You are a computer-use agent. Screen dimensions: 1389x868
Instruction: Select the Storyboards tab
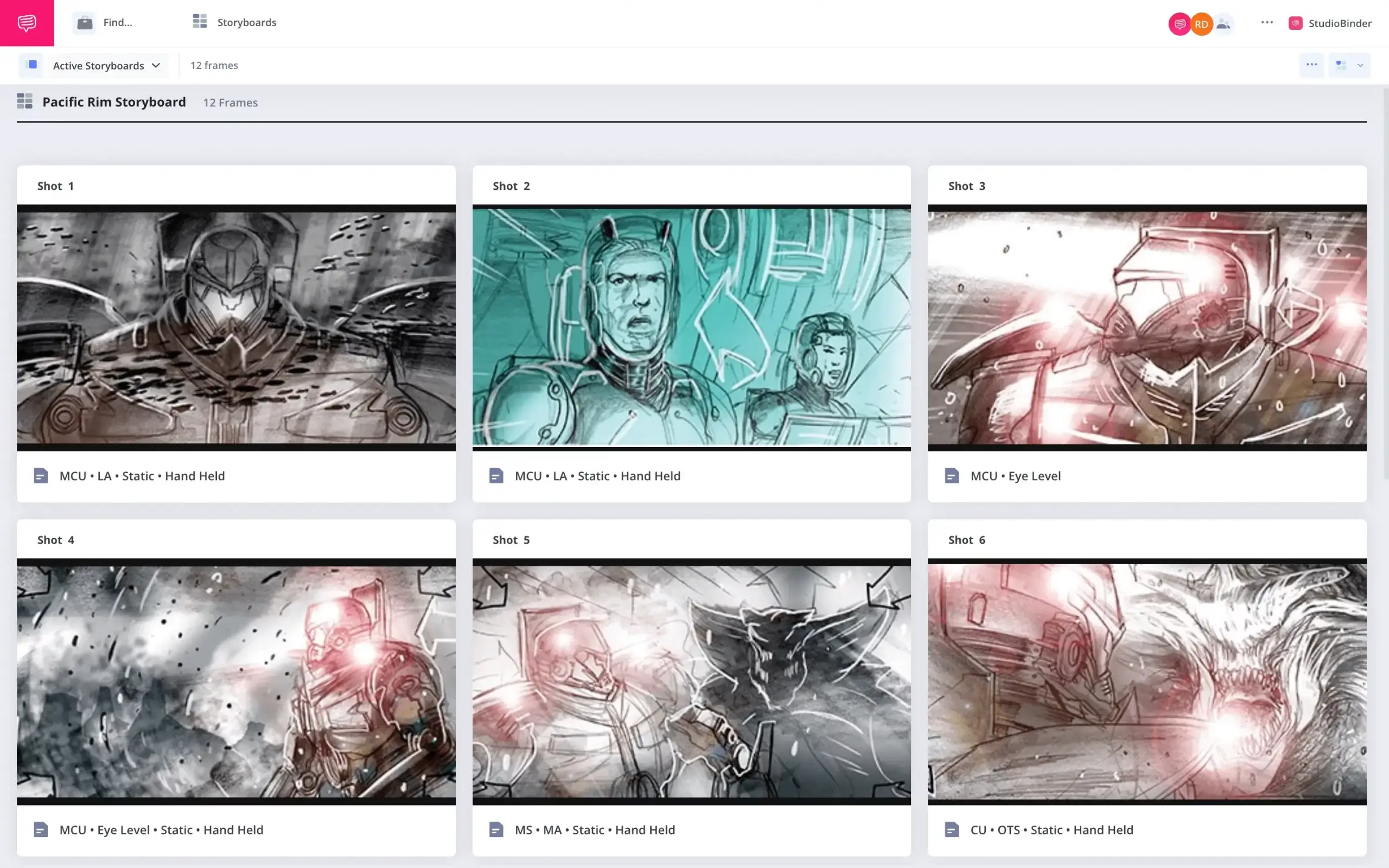246,22
